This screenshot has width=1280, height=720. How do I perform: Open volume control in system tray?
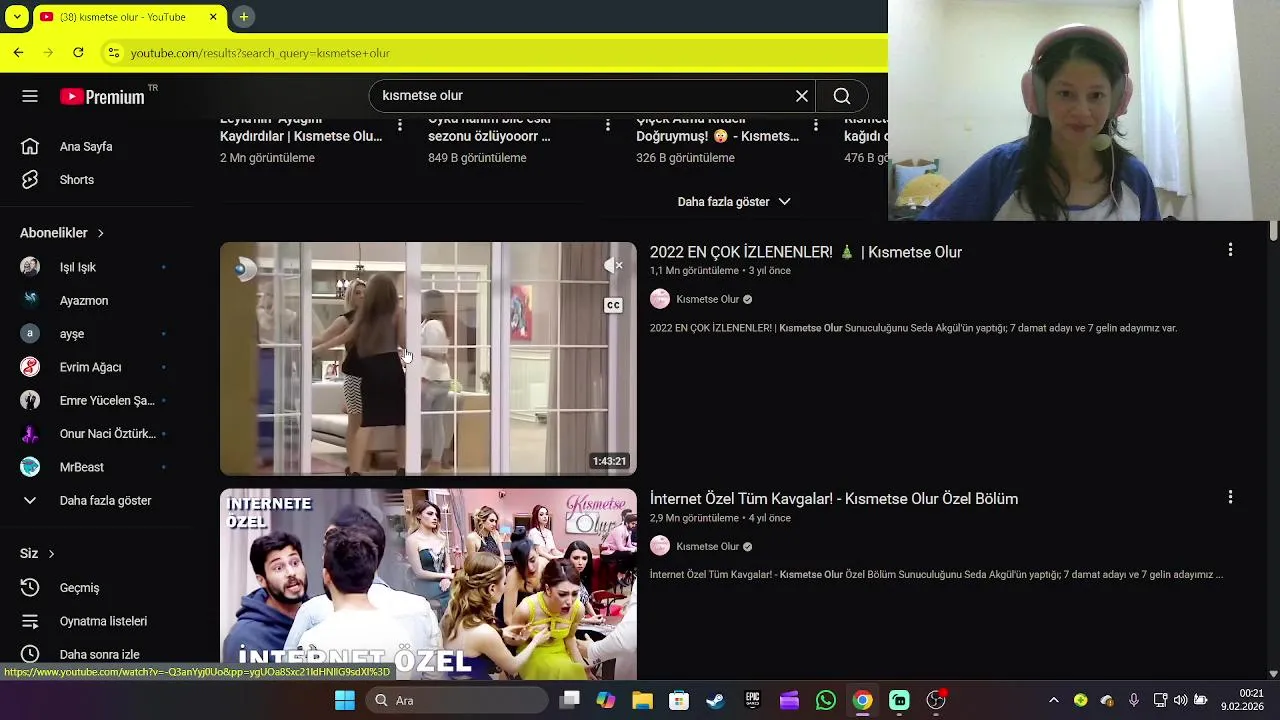(1180, 700)
